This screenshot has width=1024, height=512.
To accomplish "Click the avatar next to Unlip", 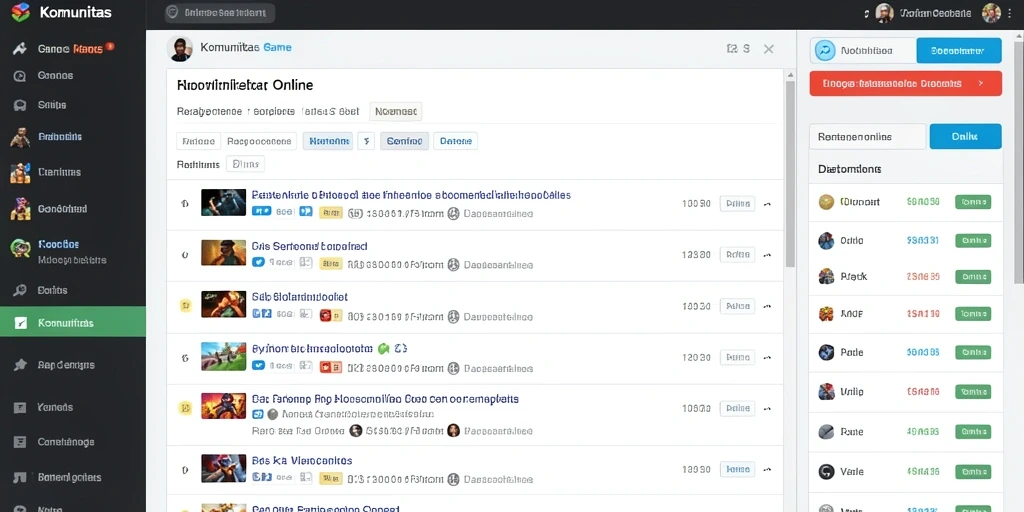I will point(826,392).
